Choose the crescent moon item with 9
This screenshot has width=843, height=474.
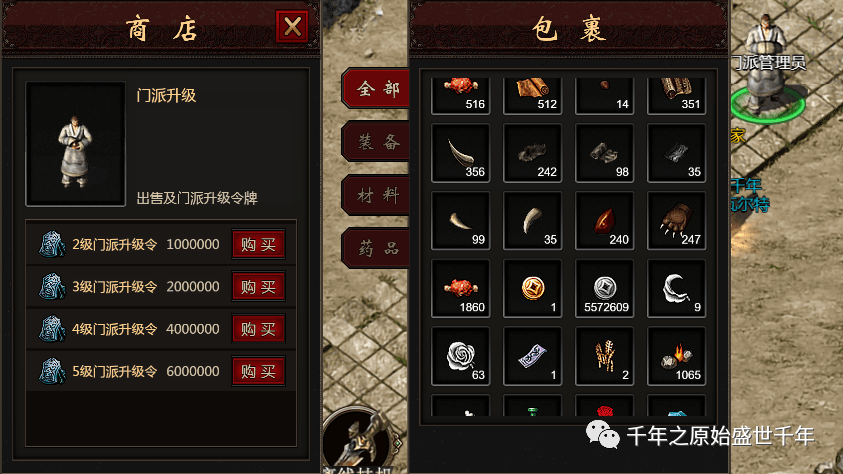tap(677, 288)
